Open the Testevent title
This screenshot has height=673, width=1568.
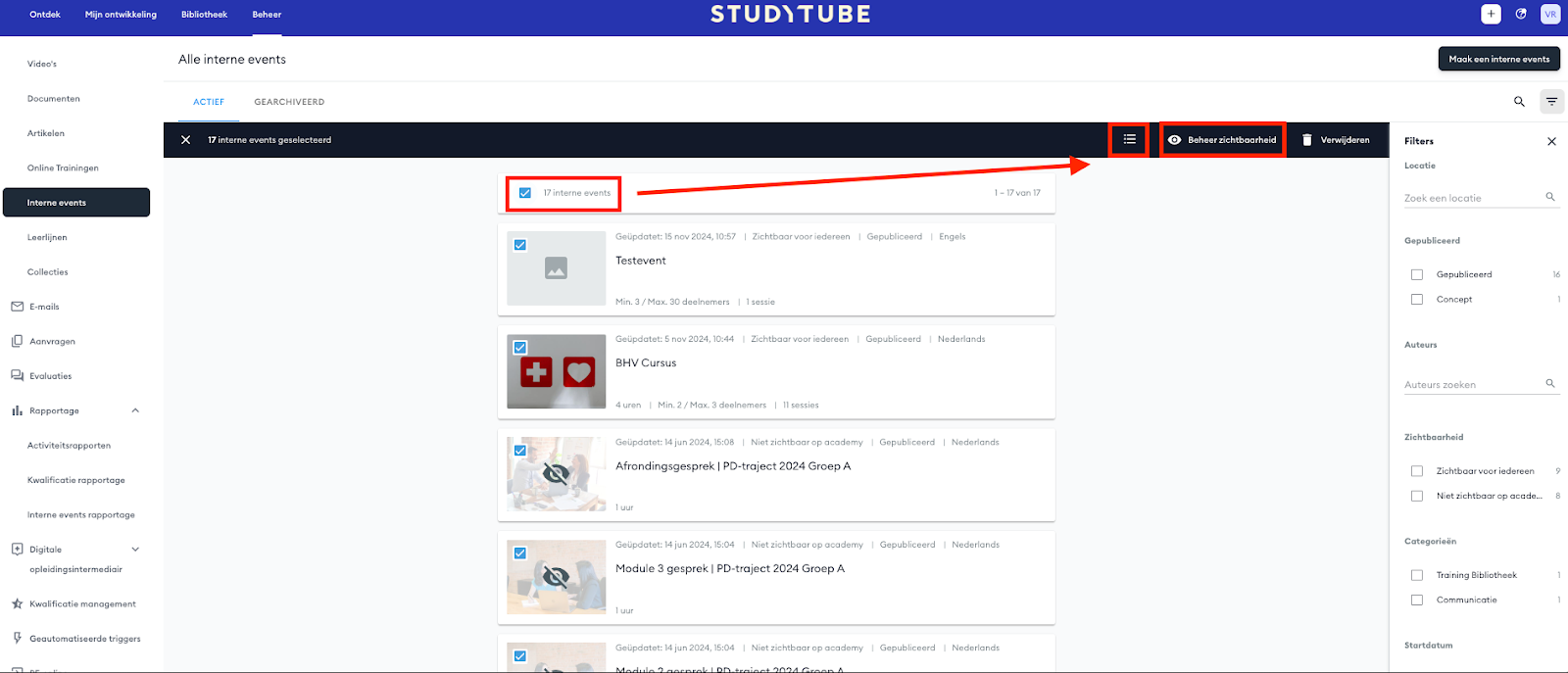(641, 261)
